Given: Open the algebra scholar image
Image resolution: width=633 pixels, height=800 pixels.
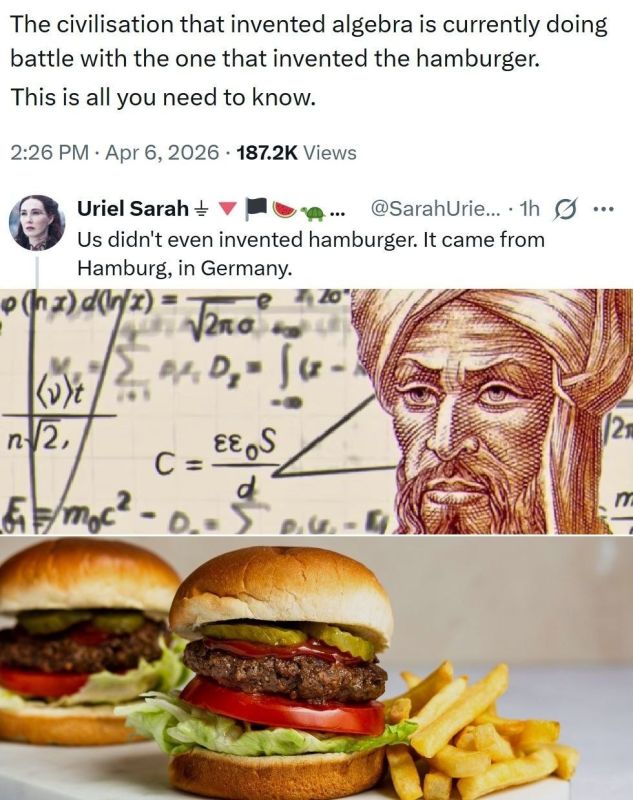Looking at the screenshot, I should click(x=316, y=411).
